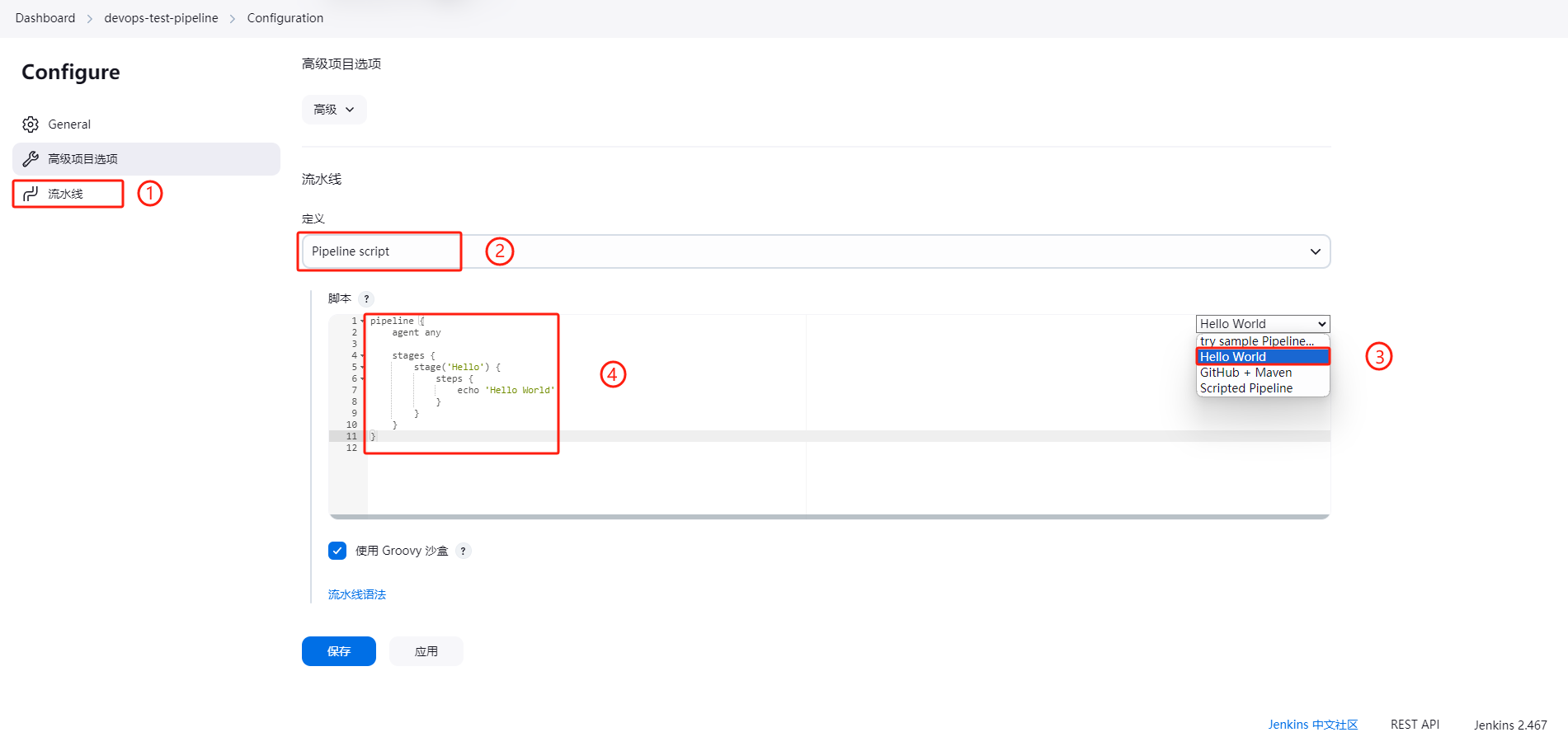Fold code at line 1 arrow
1568x751 pixels.
pos(363,322)
